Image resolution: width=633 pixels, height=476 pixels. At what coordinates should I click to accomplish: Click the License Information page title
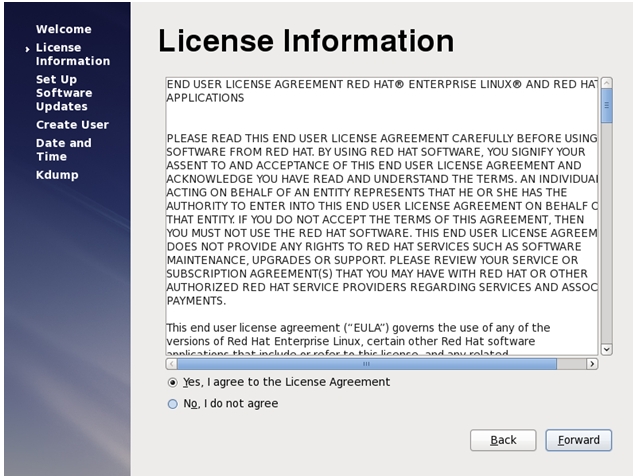(306, 41)
